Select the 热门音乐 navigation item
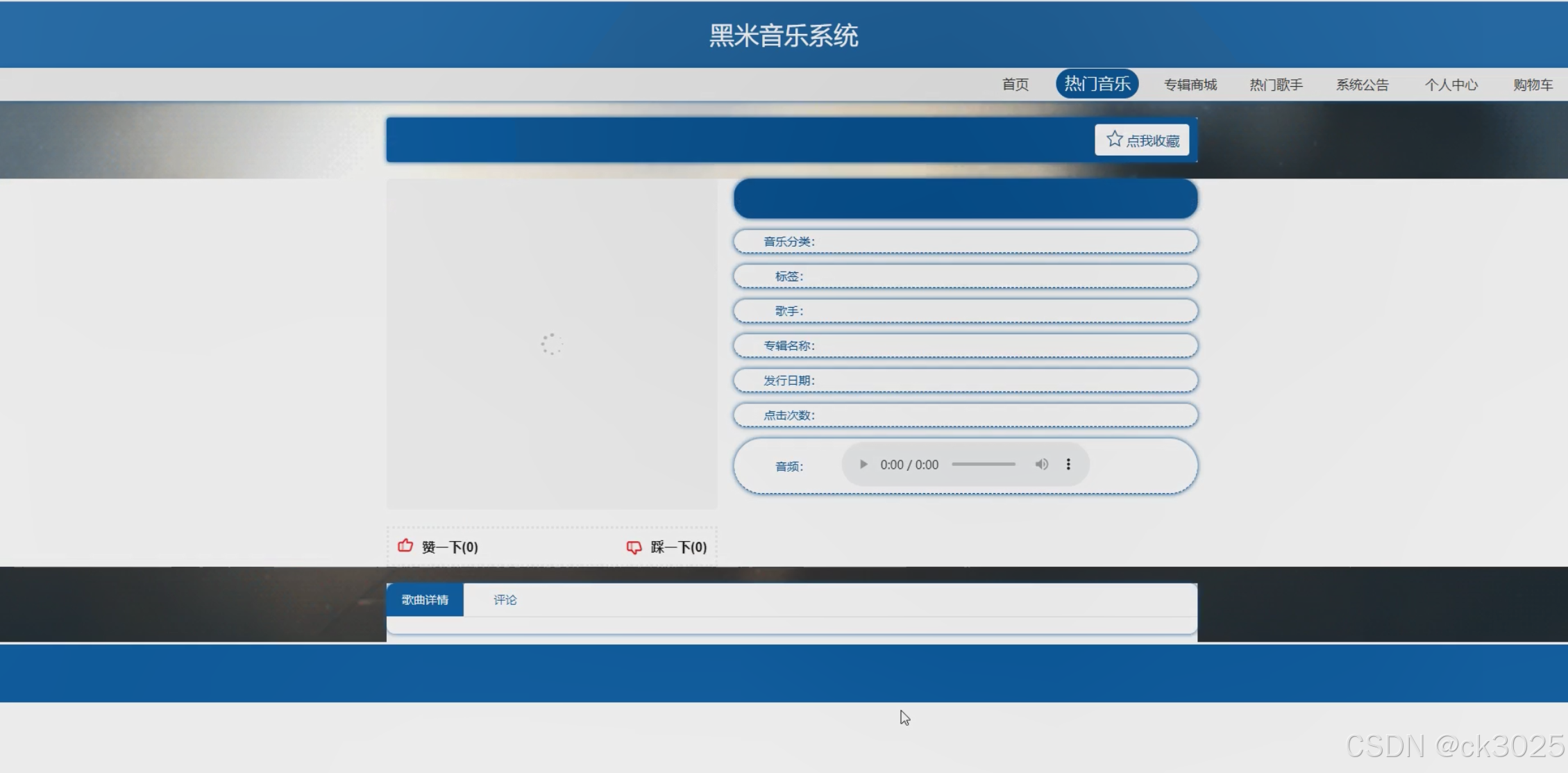 coord(1097,84)
